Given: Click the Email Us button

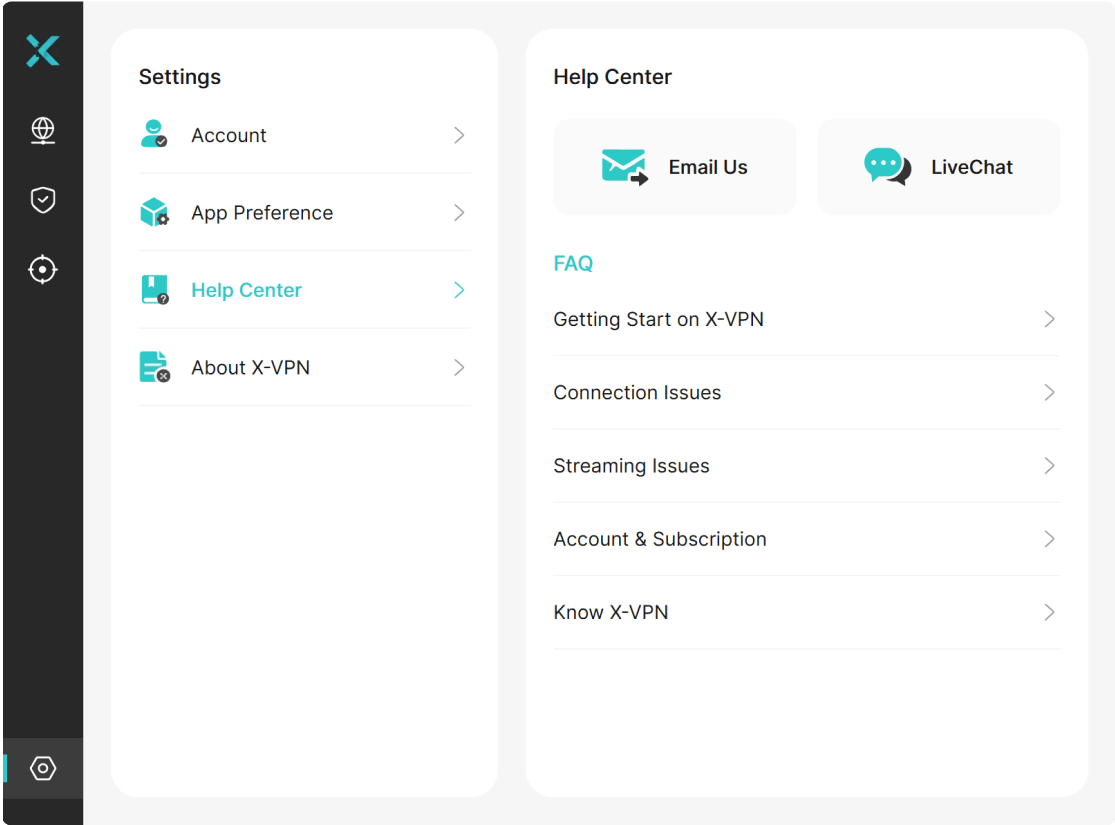Looking at the screenshot, I should (x=675, y=167).
